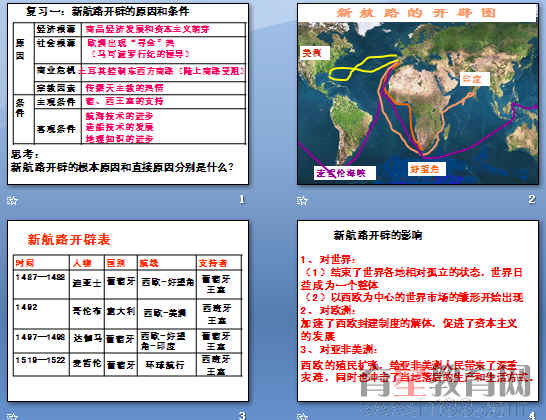This screenshot has height=420, width=546.
Task: Click the animation star icon under slide 3
Action: (x=12, y=416)
